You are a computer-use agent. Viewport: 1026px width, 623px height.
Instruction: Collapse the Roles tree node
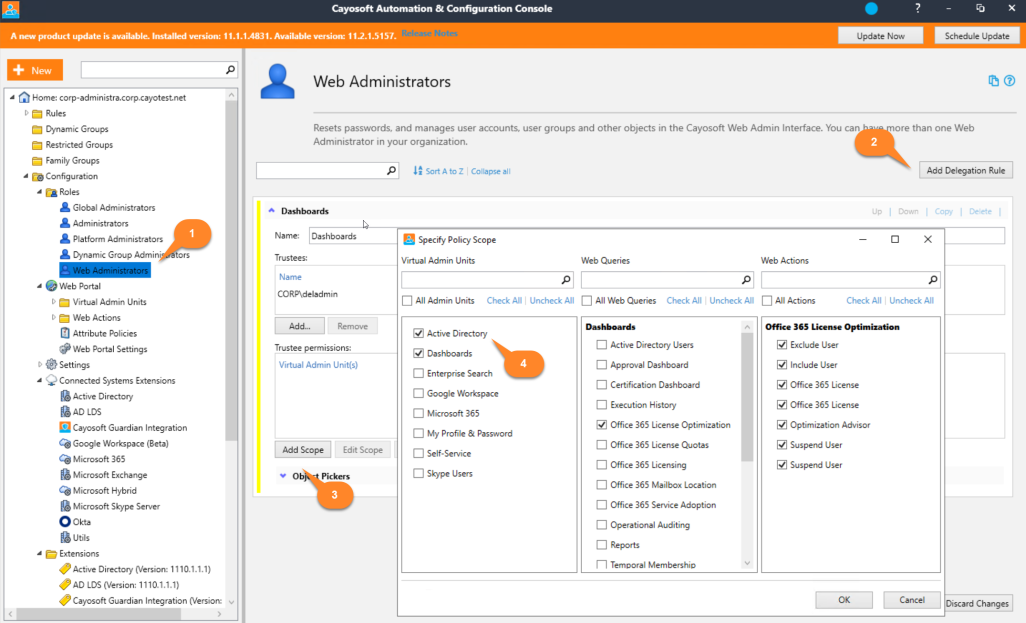pyautogui.click(x=39, y=192)
